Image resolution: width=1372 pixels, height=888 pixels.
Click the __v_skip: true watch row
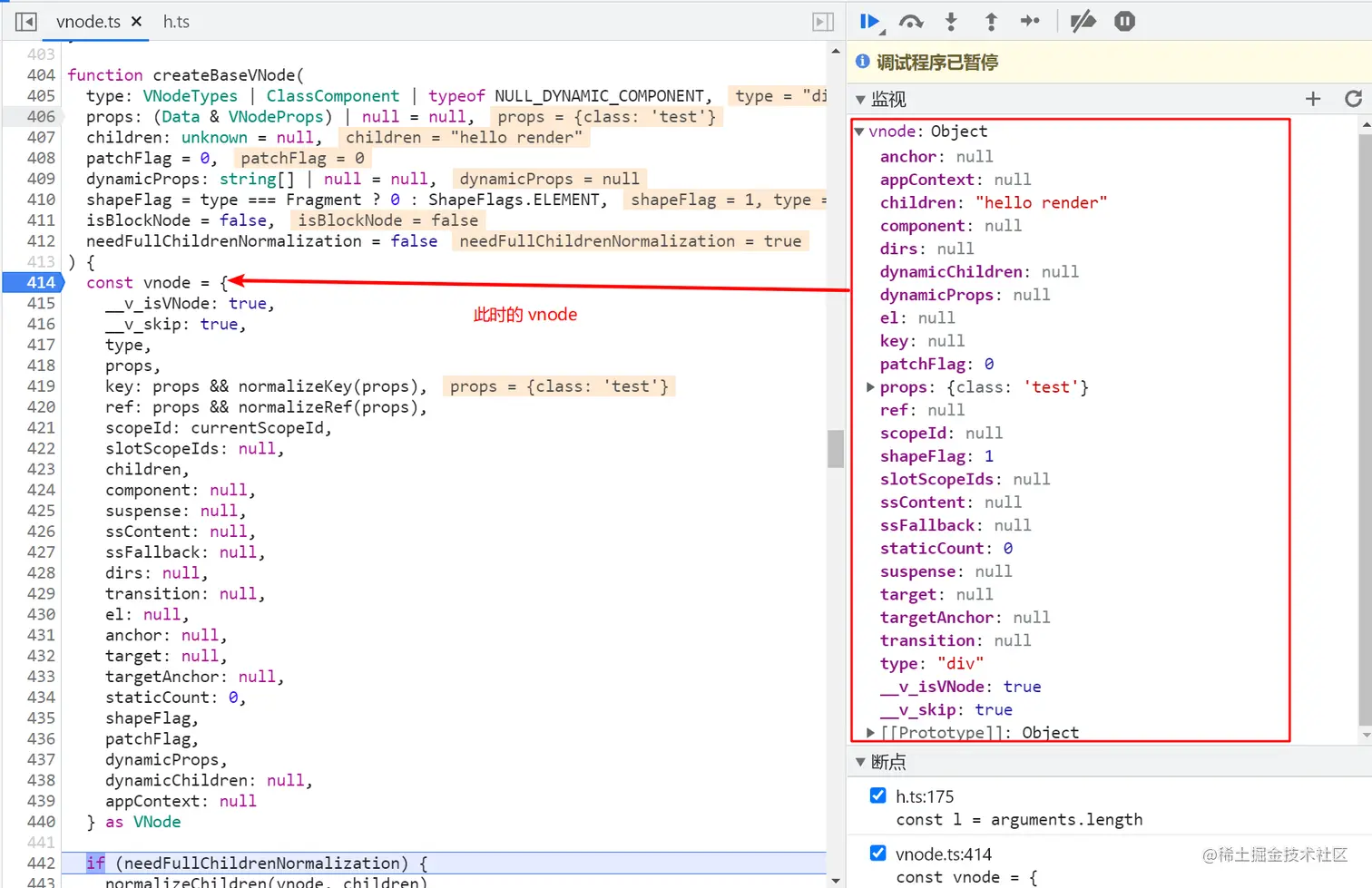[946, 710]
